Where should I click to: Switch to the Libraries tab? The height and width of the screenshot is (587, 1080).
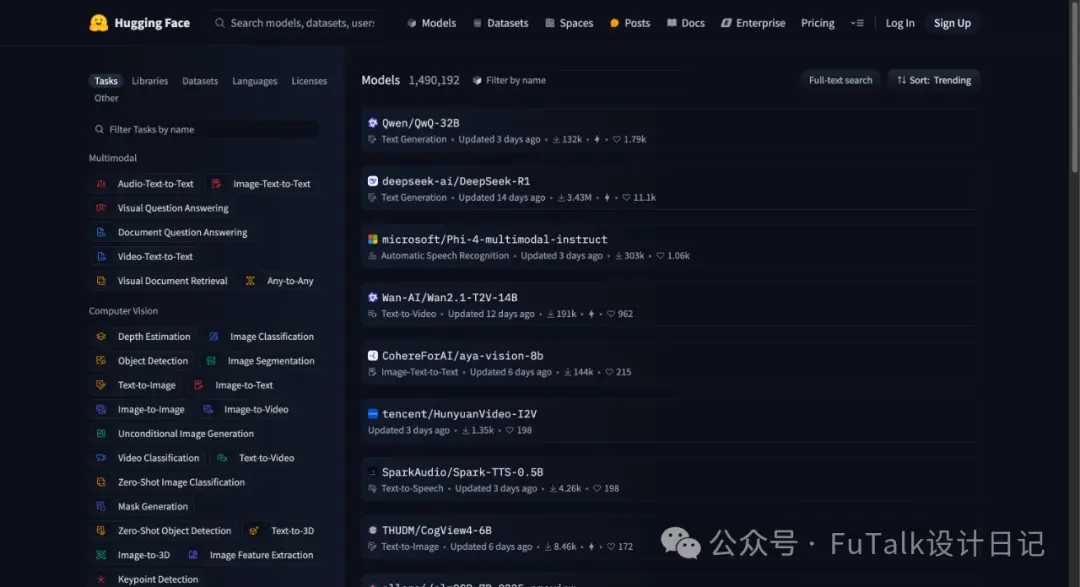click(149, 81)
